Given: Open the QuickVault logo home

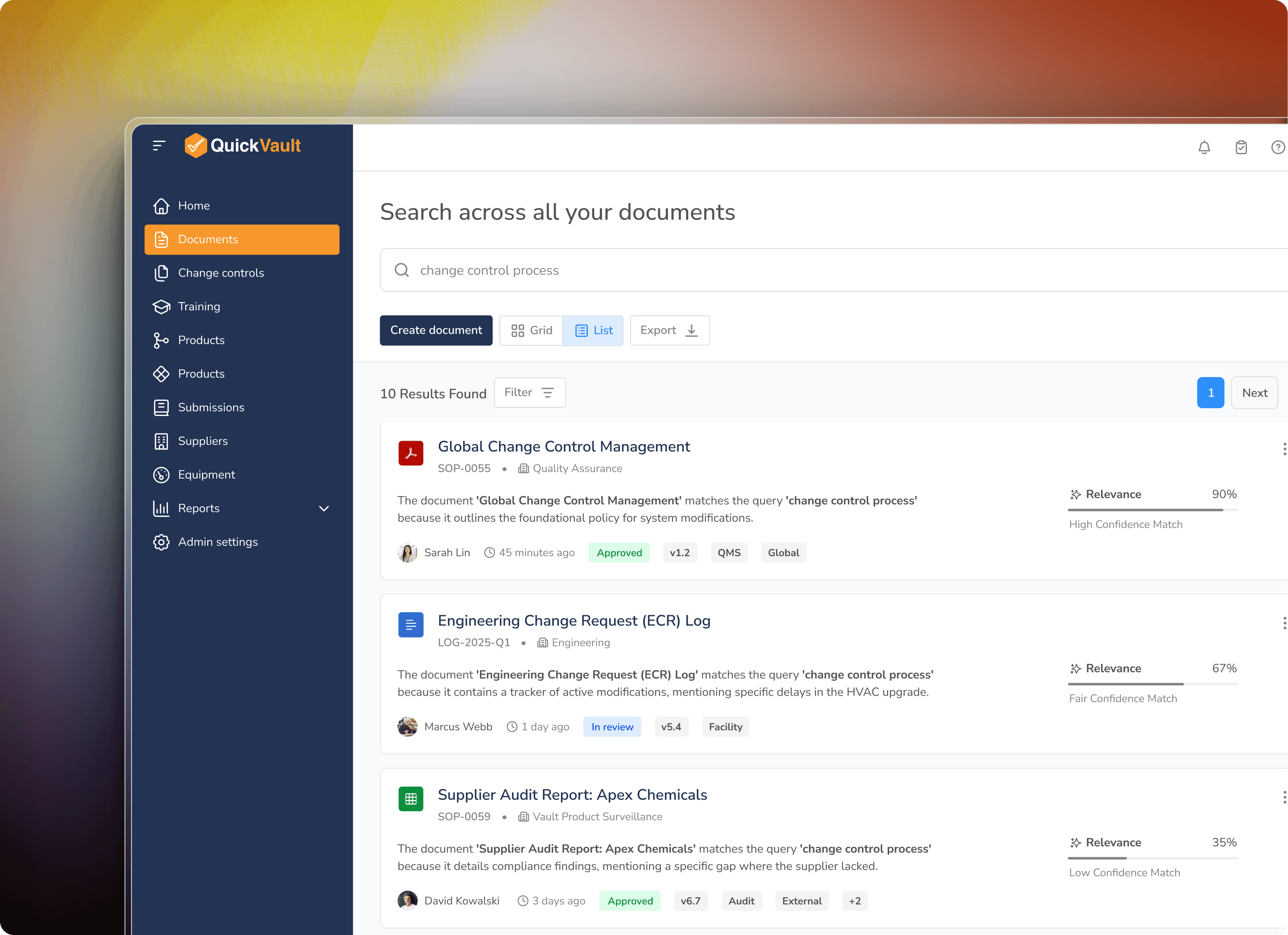Looking at the screenshot, I should (242, 146).
